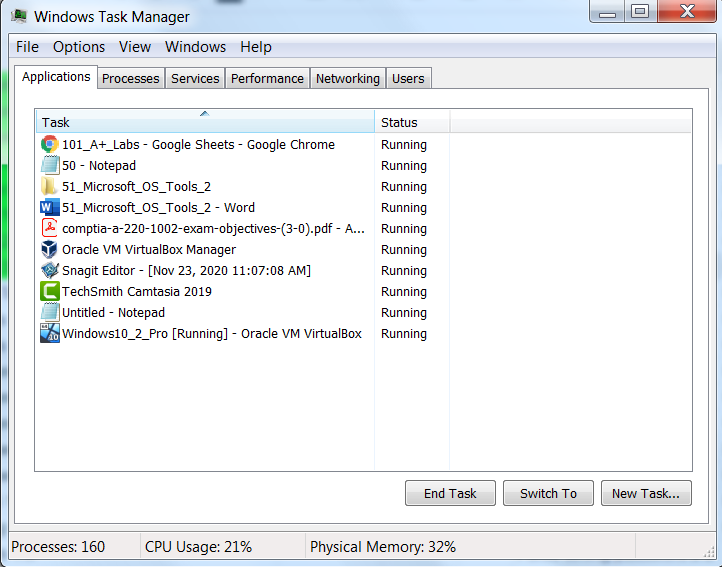This screenshot has width=722, height=567.
Task: Click the Google Chrome icon in task list
Action: (49, 145)
